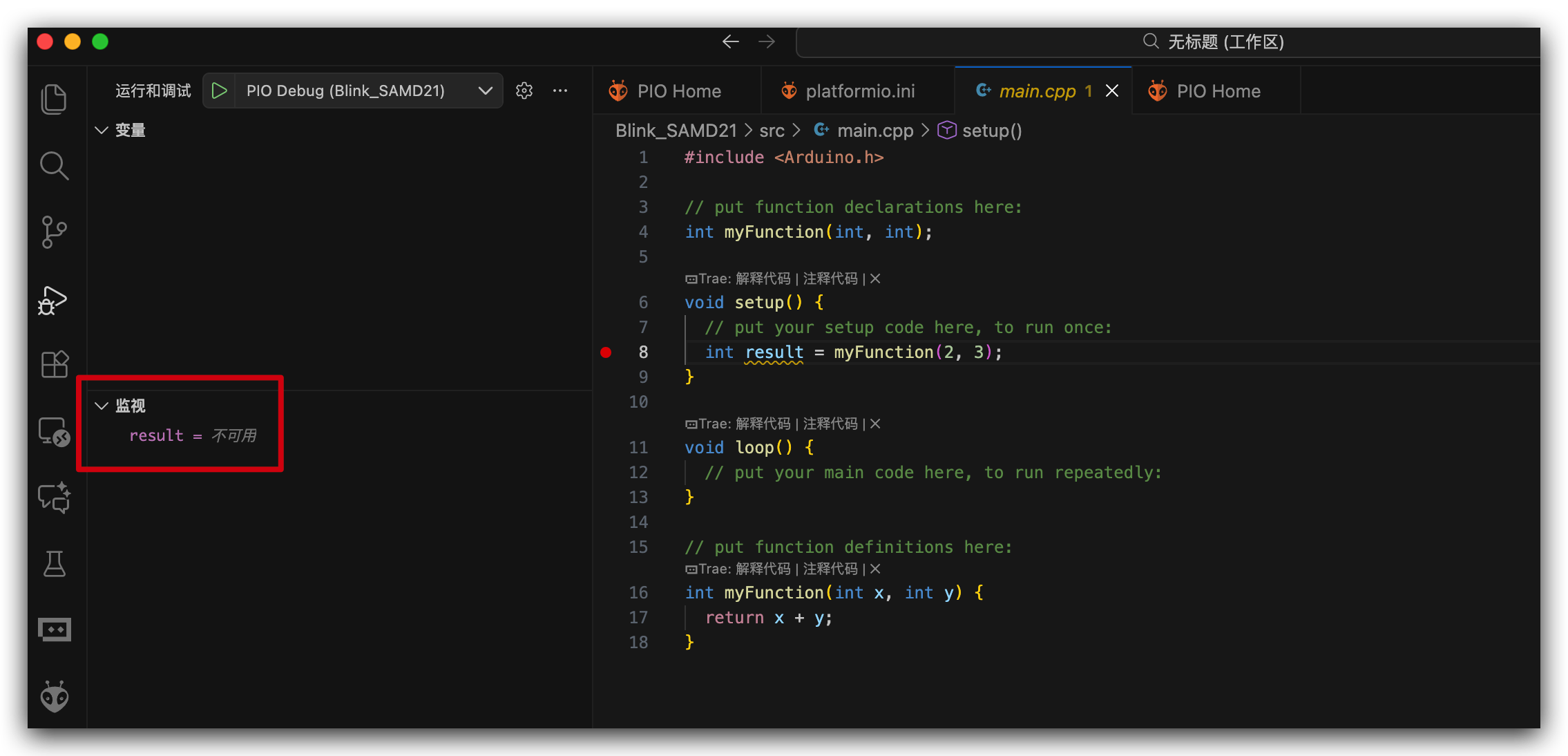Switch to the platformio.ini tab

coord(859,91)
